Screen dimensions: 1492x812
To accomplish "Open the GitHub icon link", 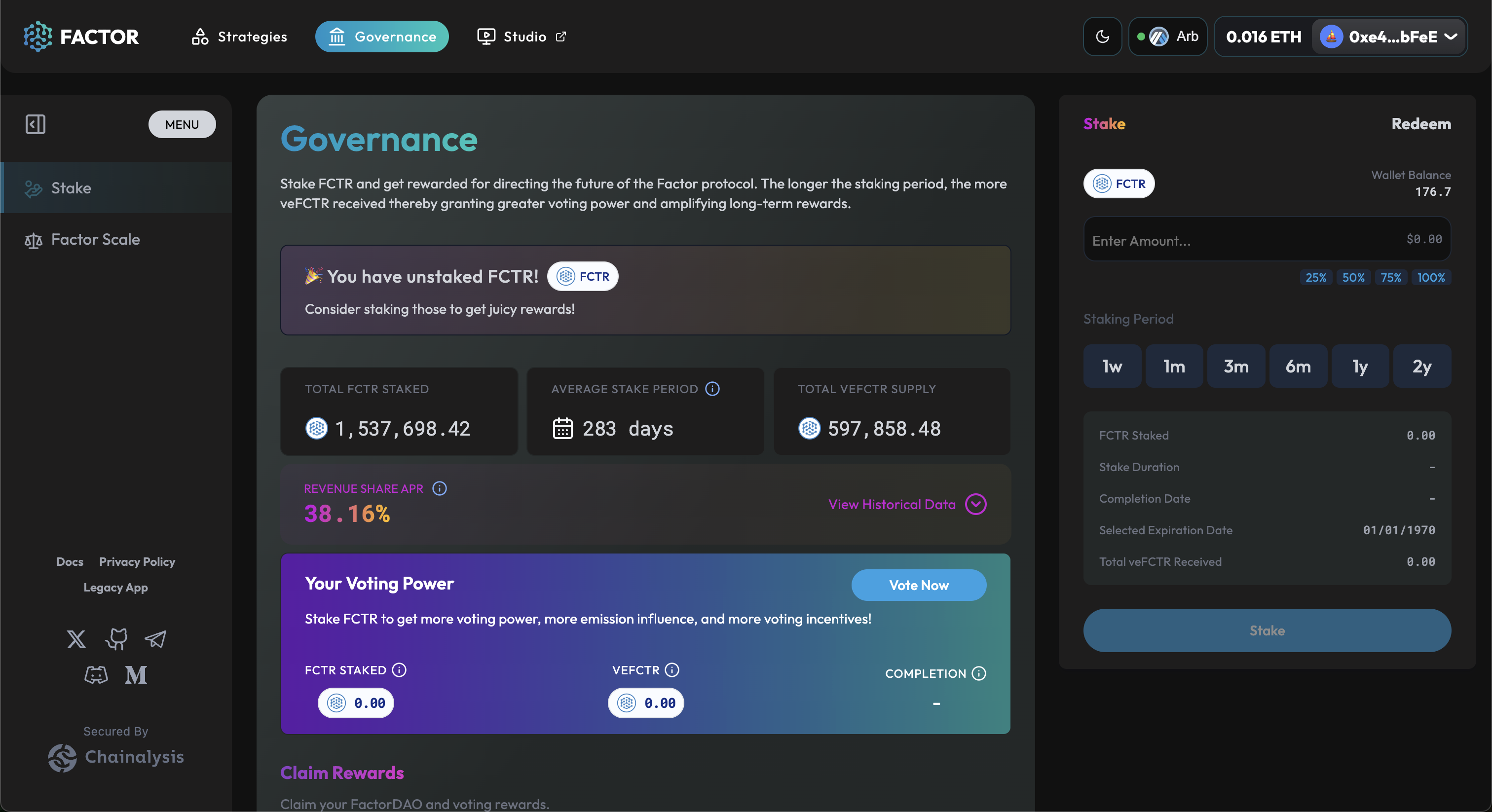I will 116,639.
